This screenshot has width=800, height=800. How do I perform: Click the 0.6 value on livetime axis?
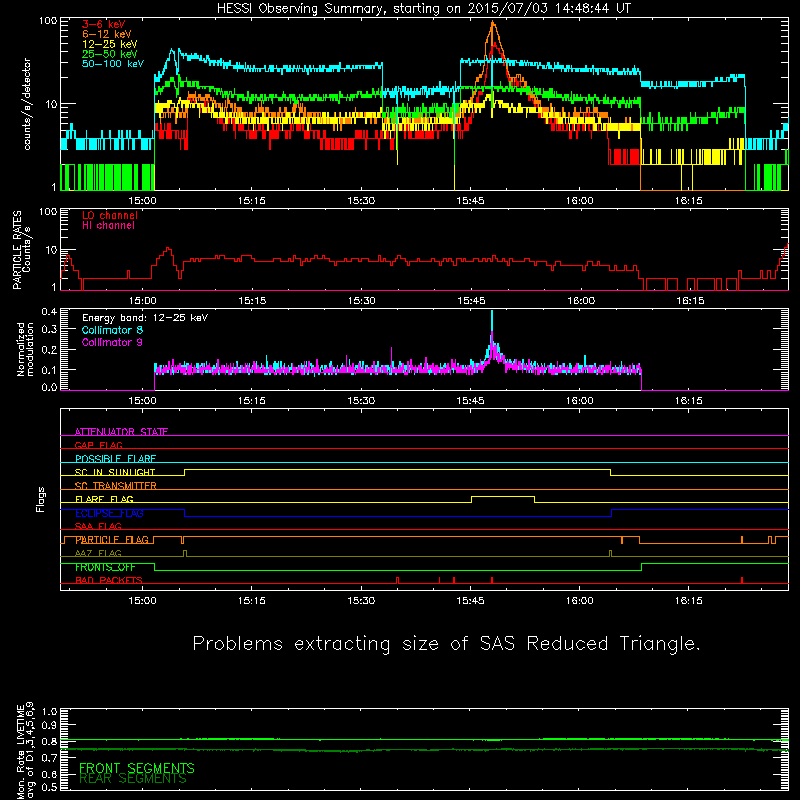(x=49, y=774)
